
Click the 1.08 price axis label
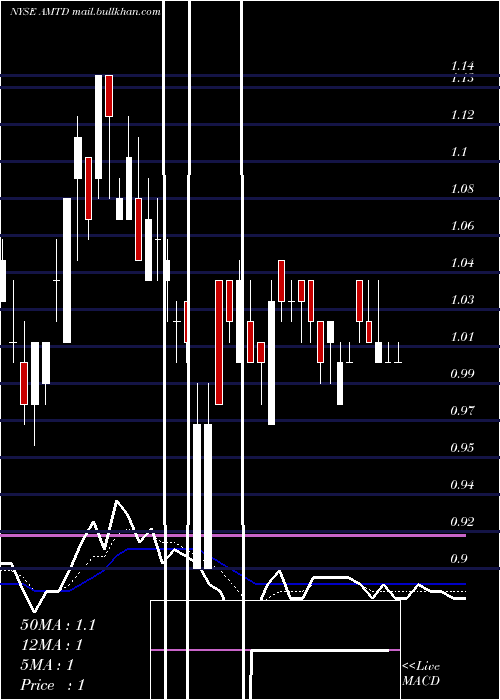point(462,188)
